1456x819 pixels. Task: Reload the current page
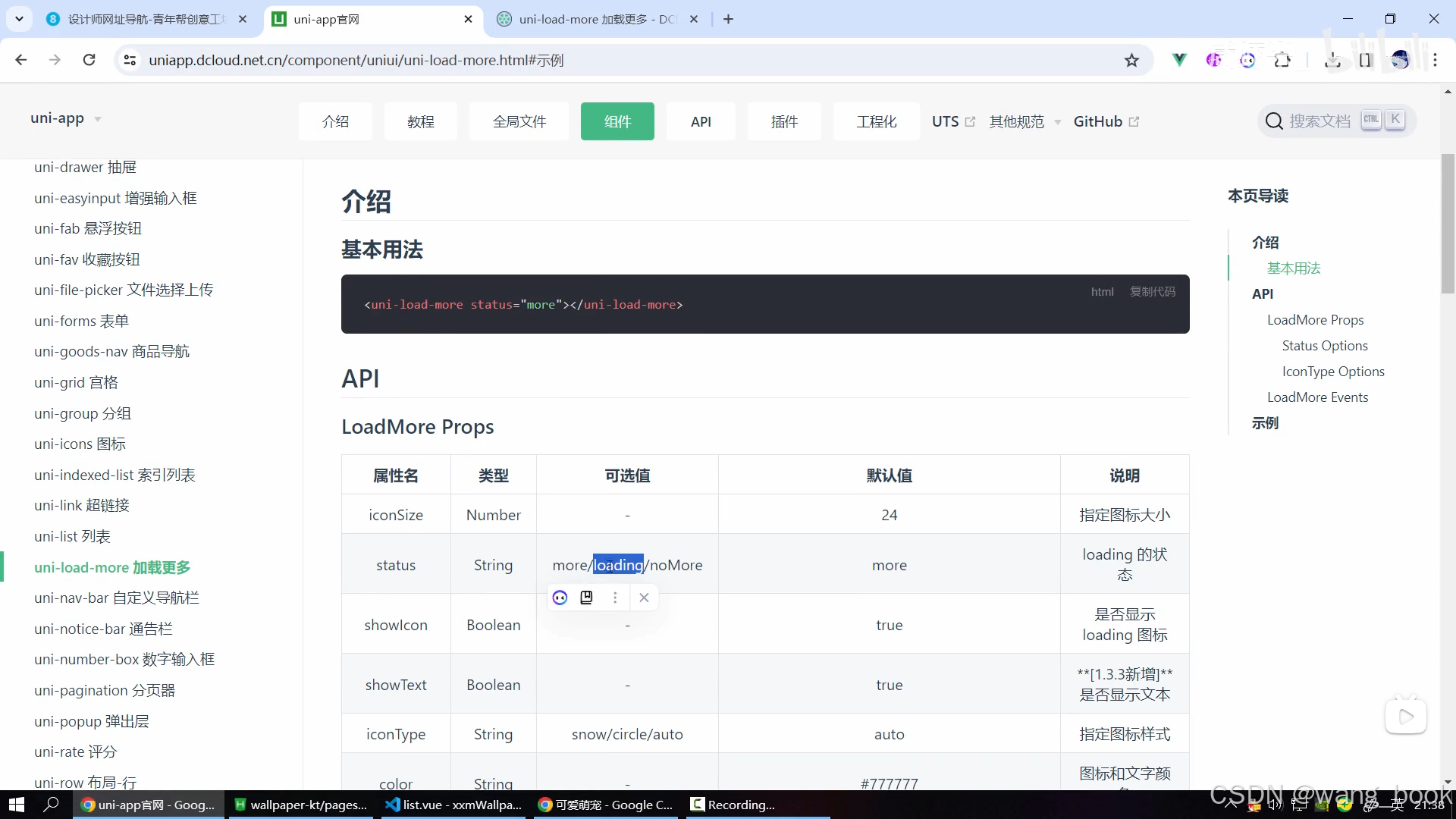click(x=89, y=60)
